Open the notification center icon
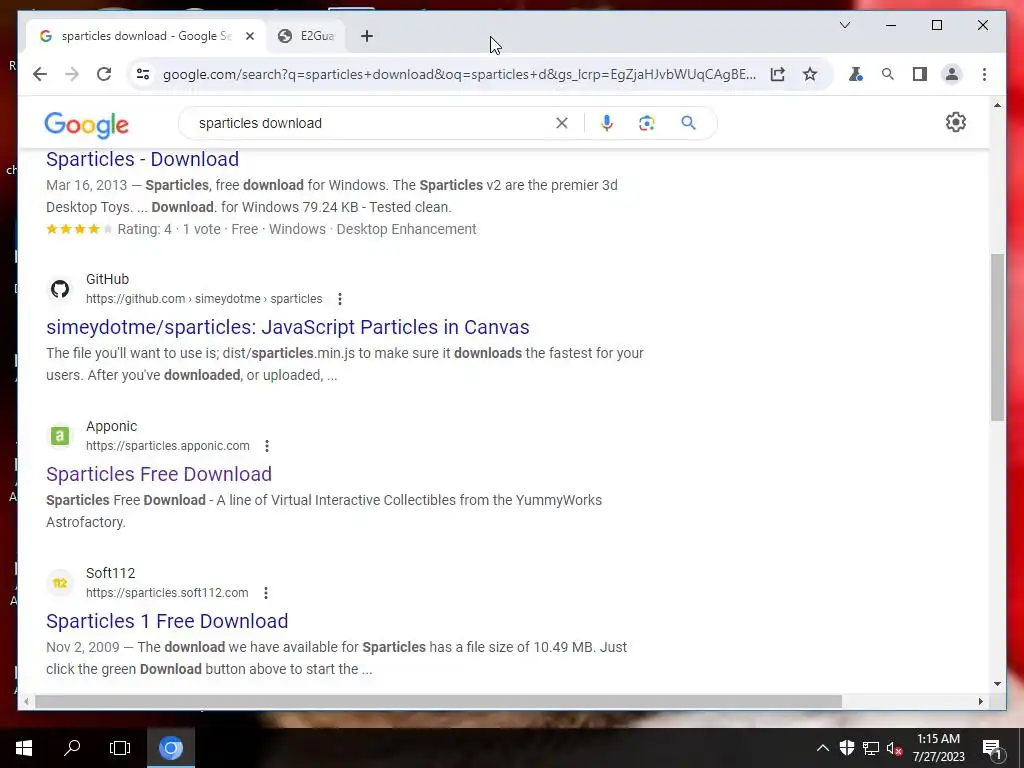The width and height of the screenshot is (1024, 768). [x=992, y=748]
